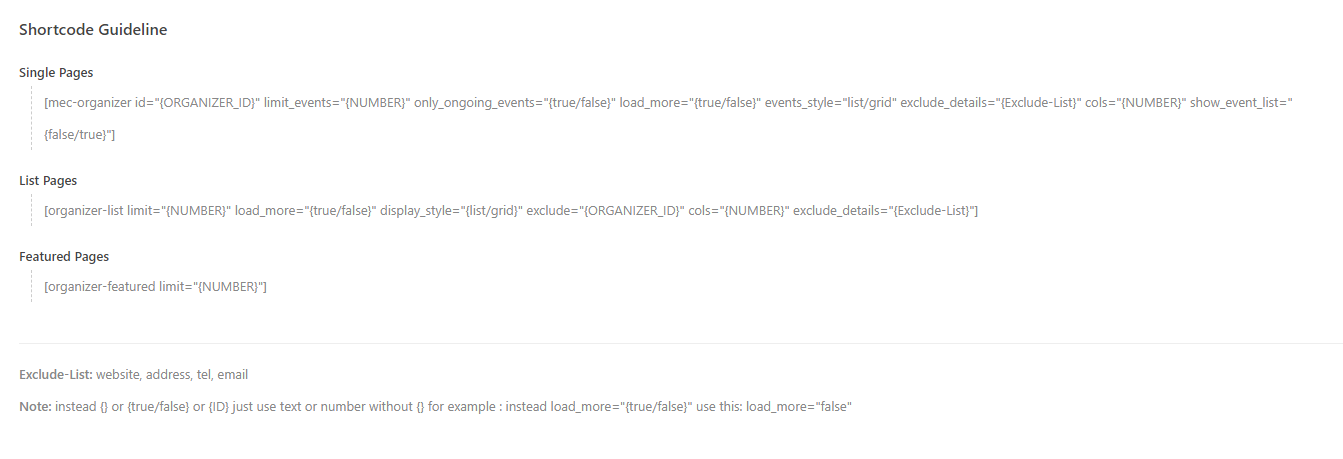This screenshot has height=459, width=1343.
Task: Click the Exclude-List label
Action: click(x=56, y=375)
